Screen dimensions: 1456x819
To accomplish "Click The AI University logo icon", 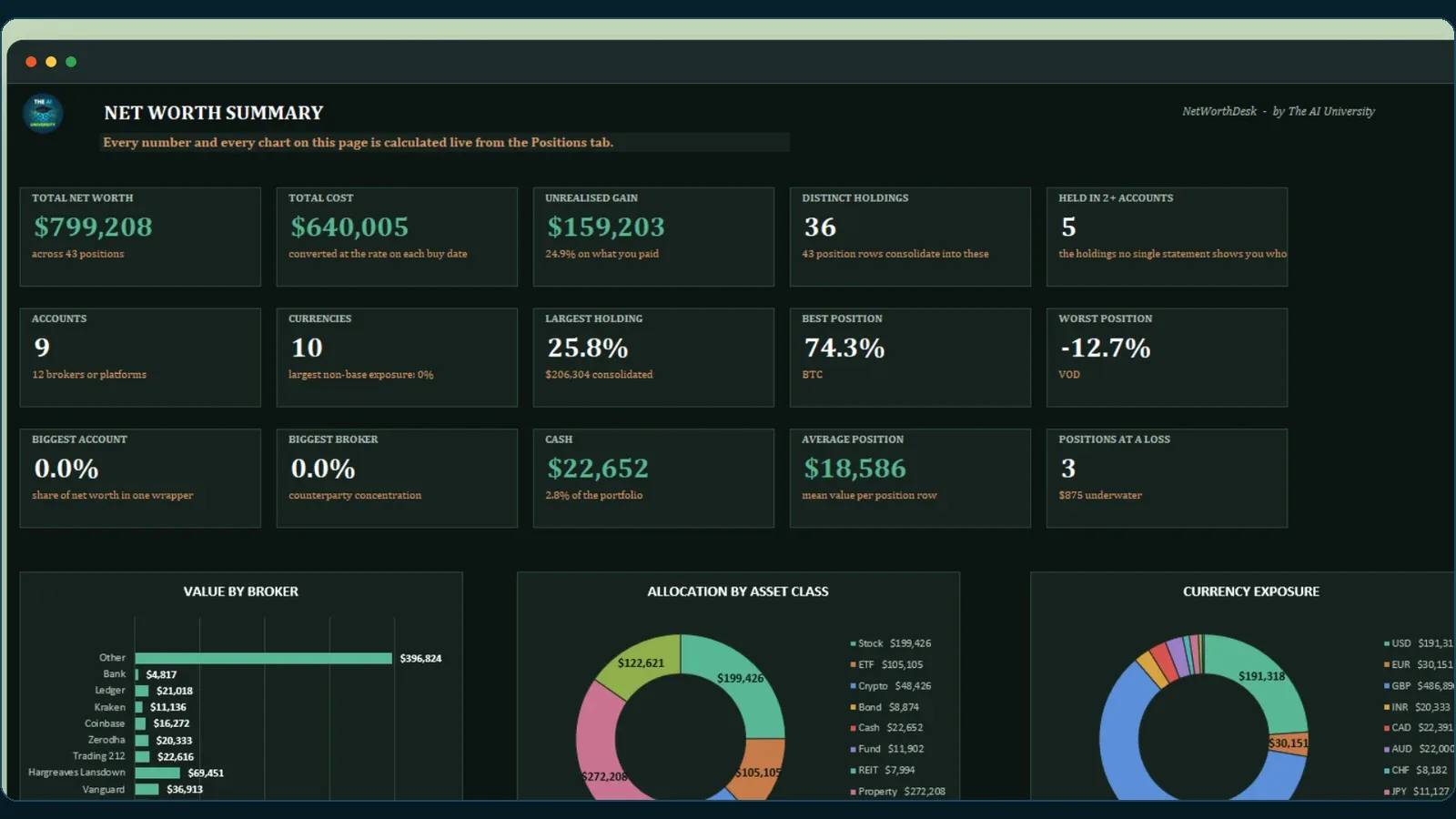I will click(43, 114).
